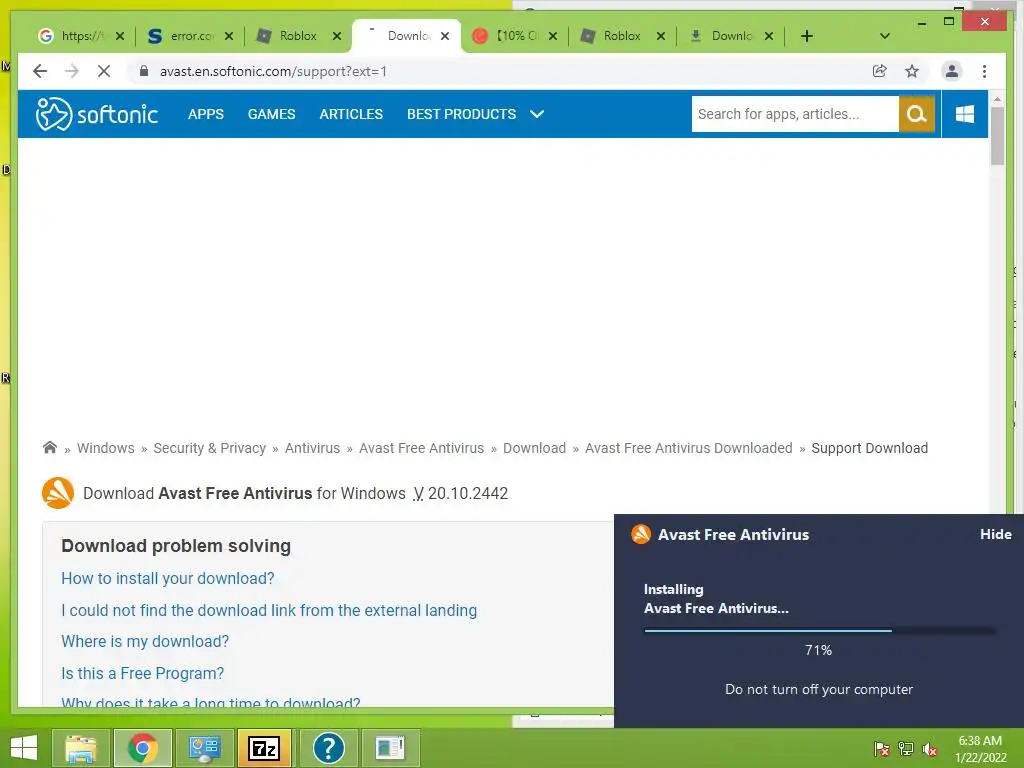Stop page loading with the X button

pos(104,71)
